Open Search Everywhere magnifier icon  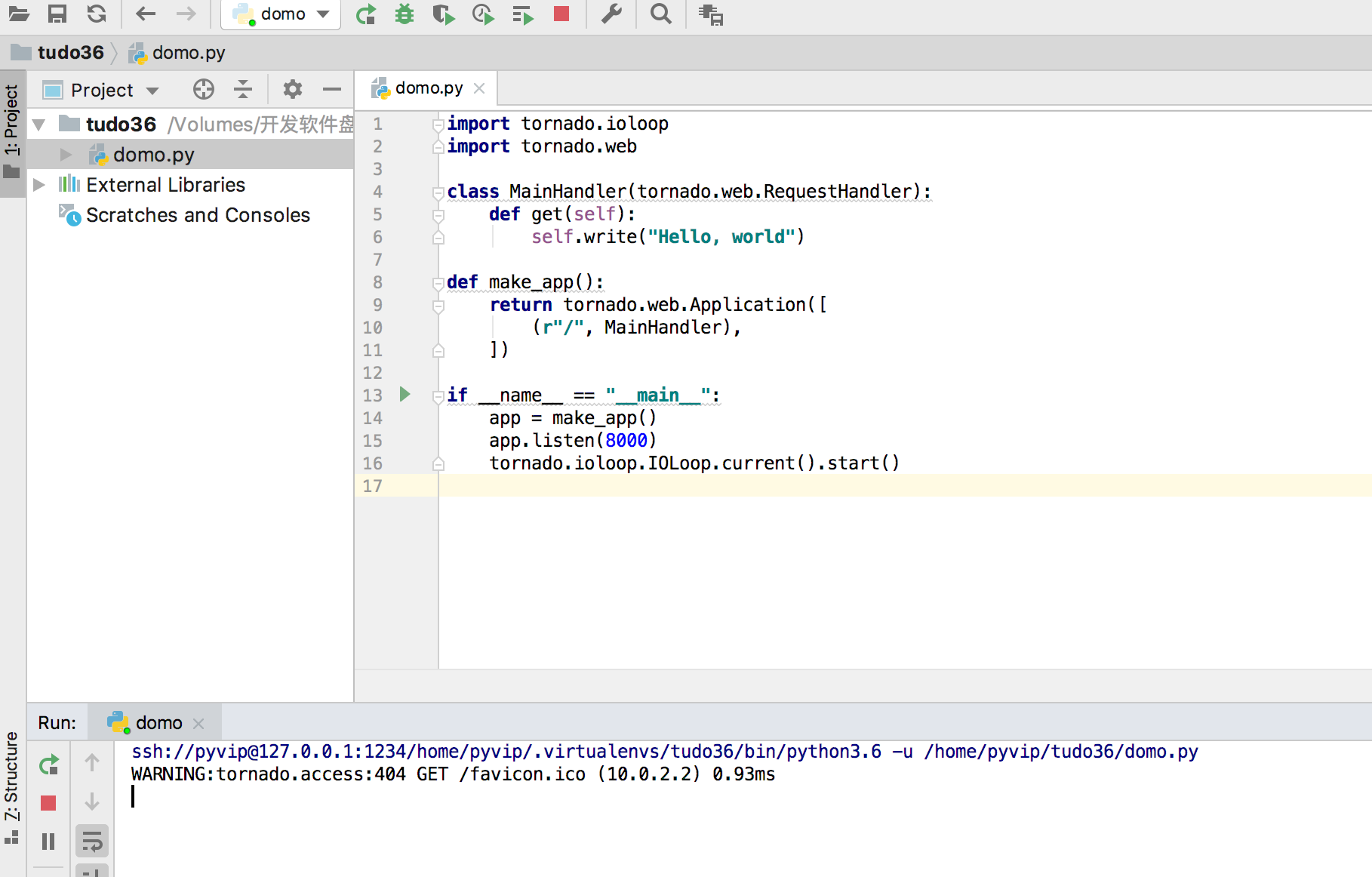click(x=660, y=14)
